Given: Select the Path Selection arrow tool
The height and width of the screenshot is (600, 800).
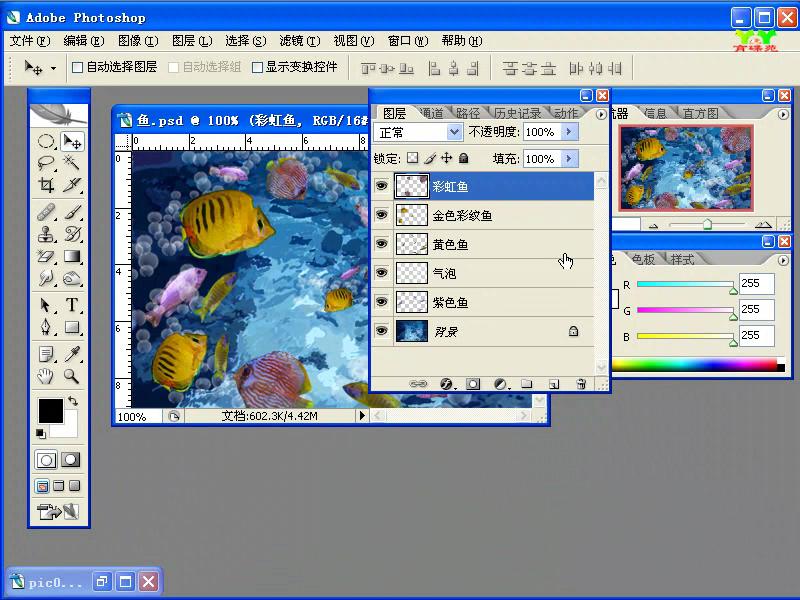Looking at the screenshot, I should pyautogui.click(x=46, y=305).
